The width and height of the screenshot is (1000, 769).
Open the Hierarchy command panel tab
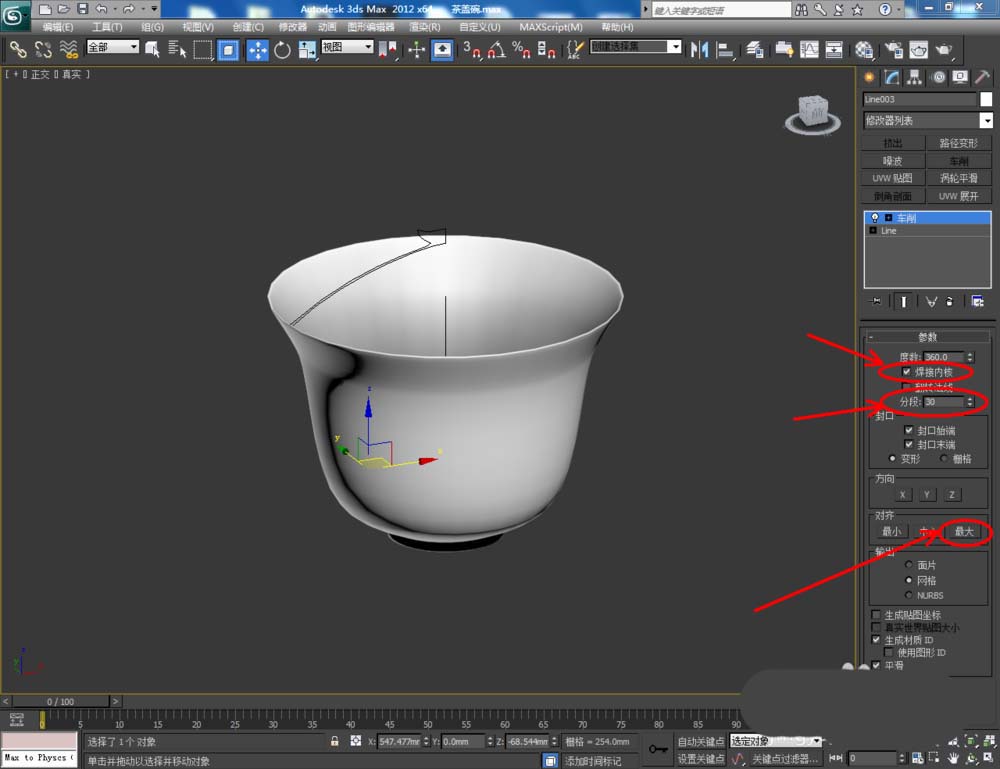(x=915, y=77)
